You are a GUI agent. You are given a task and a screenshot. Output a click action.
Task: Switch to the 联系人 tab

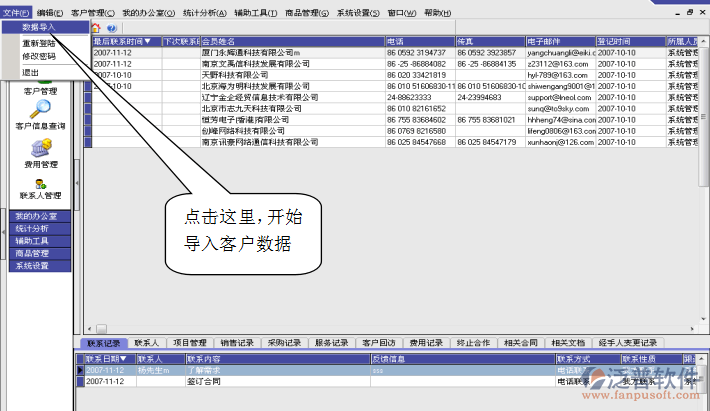point(147,343)
